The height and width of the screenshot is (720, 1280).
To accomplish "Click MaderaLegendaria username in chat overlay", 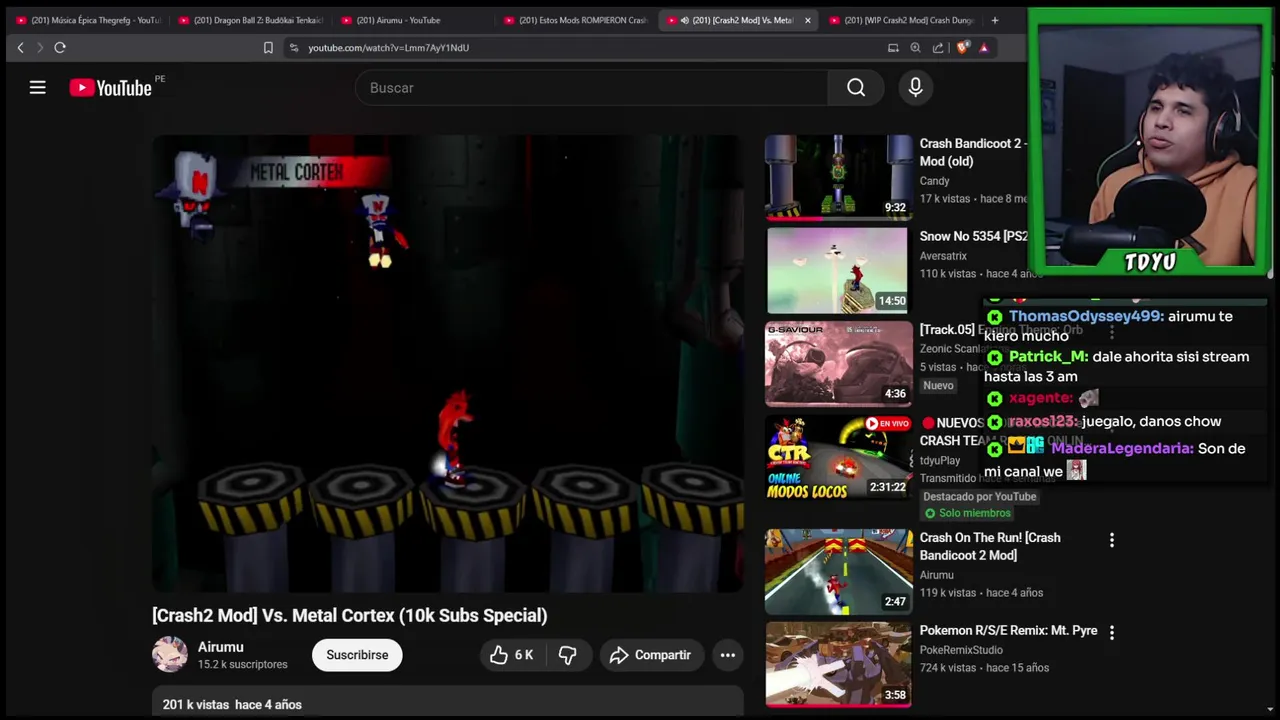I will tap(1122, 449).
